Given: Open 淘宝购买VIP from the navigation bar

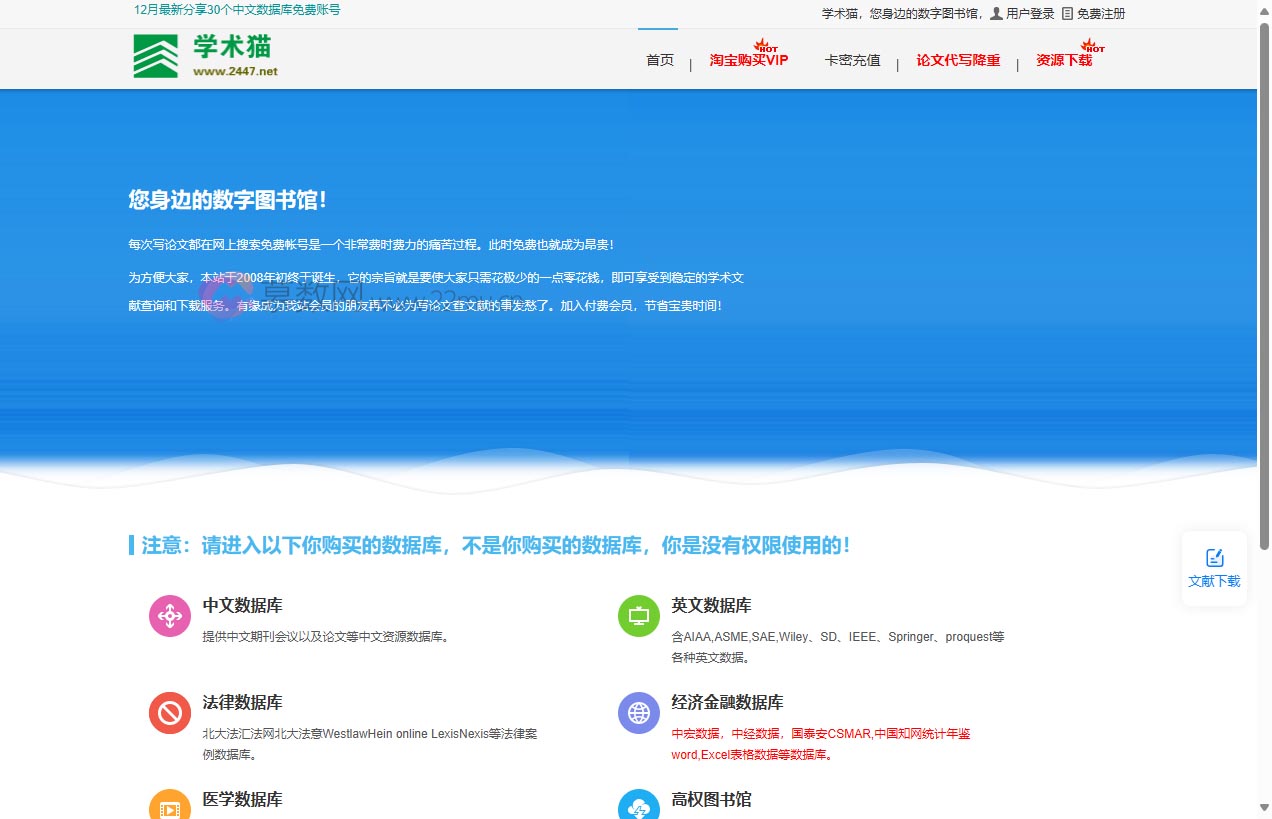Looking at the screenshot, I should pyautogui.click(x=749, y=60).
